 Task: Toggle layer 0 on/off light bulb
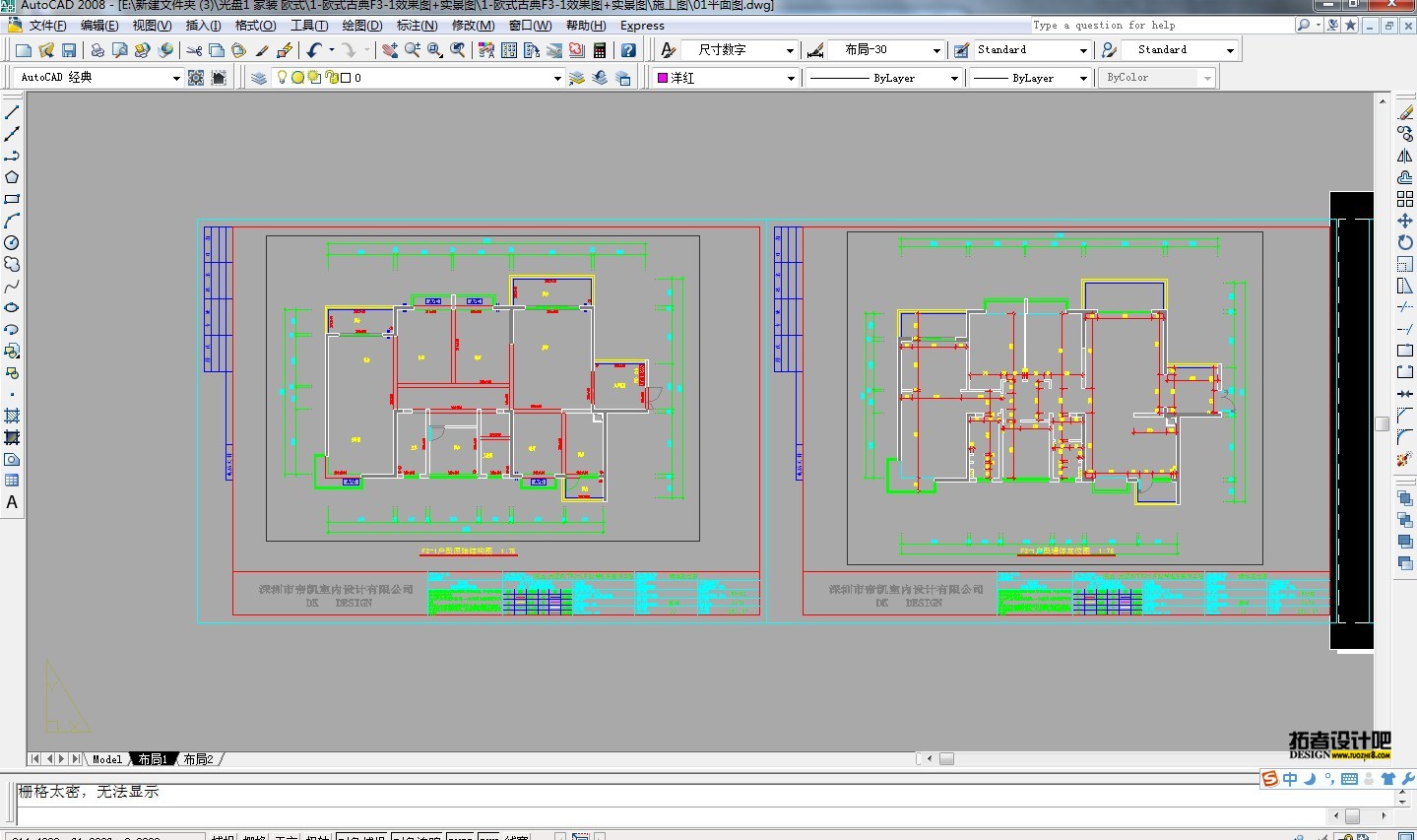(x=282, y=78)
